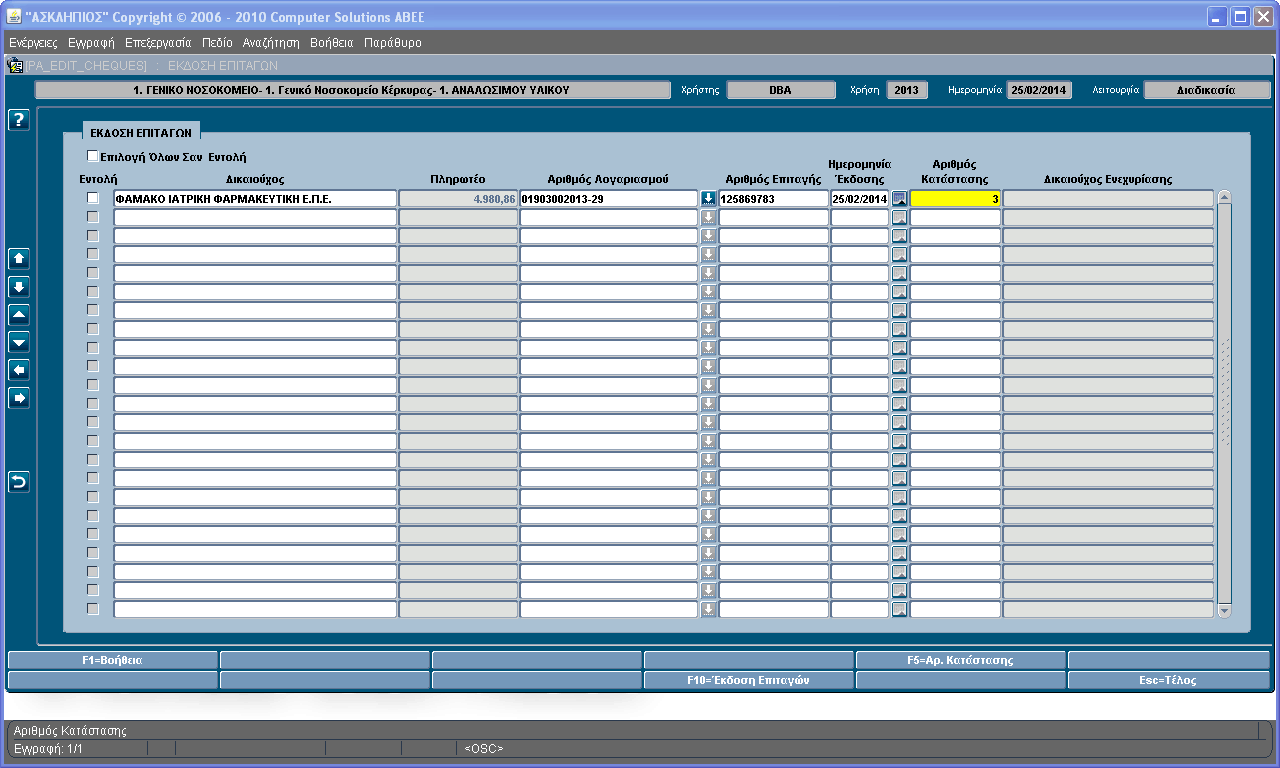This screenshot has height=768, width=1280.
Task: Click the Λειτουργία field showing Διαδικασία
Action: 1207,90
